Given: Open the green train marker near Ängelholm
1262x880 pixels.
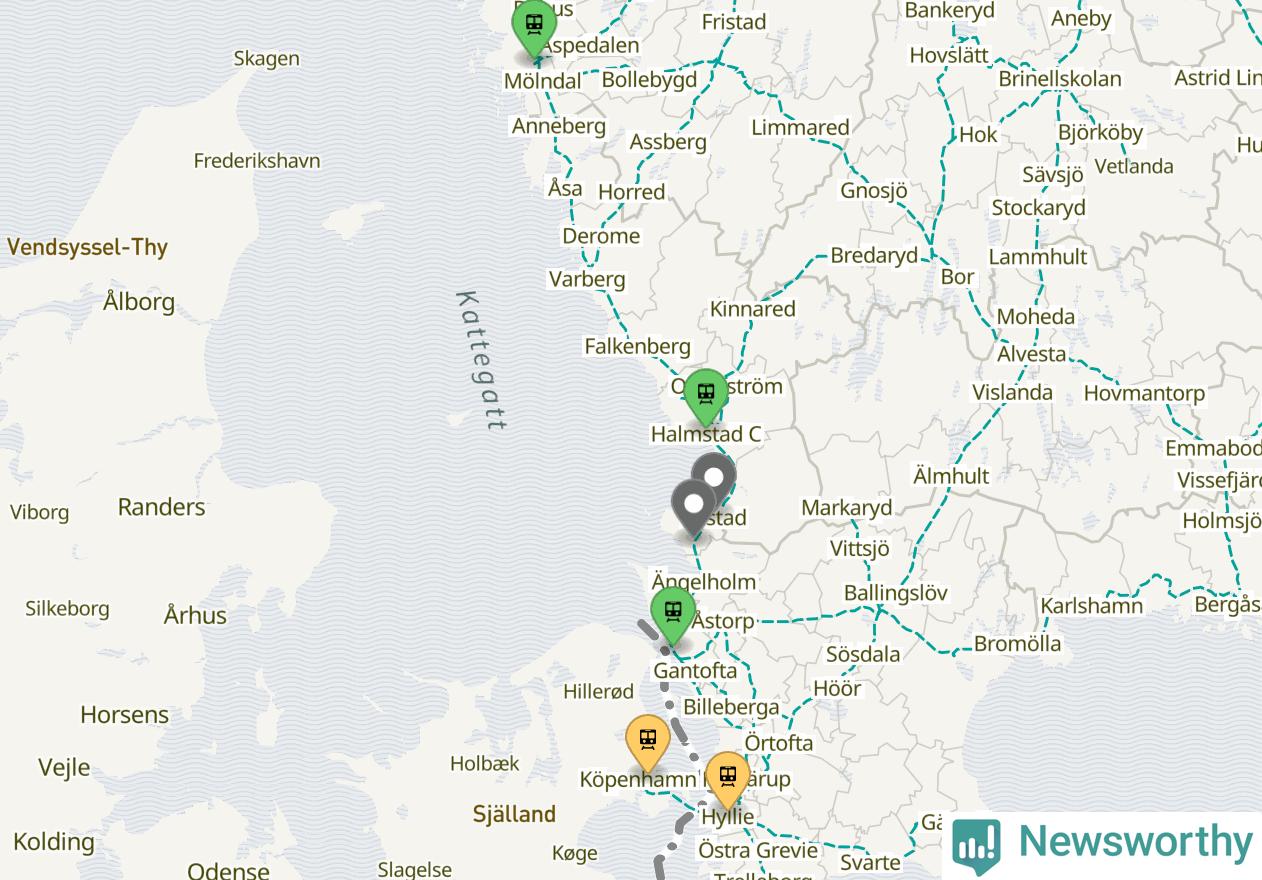Looking at the screenshot, I should [673, 614].
